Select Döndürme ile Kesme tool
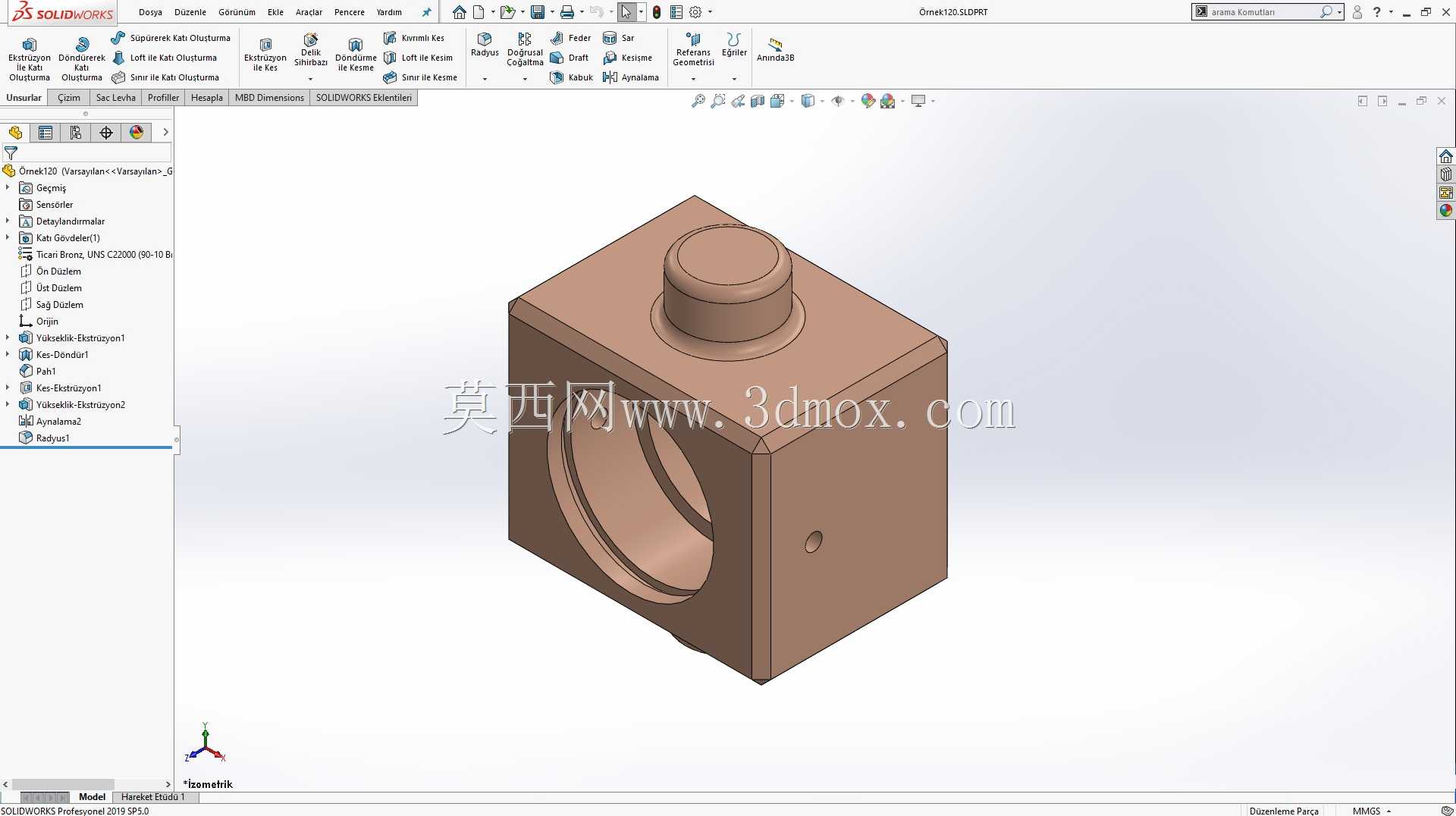 tap(356, 55)
